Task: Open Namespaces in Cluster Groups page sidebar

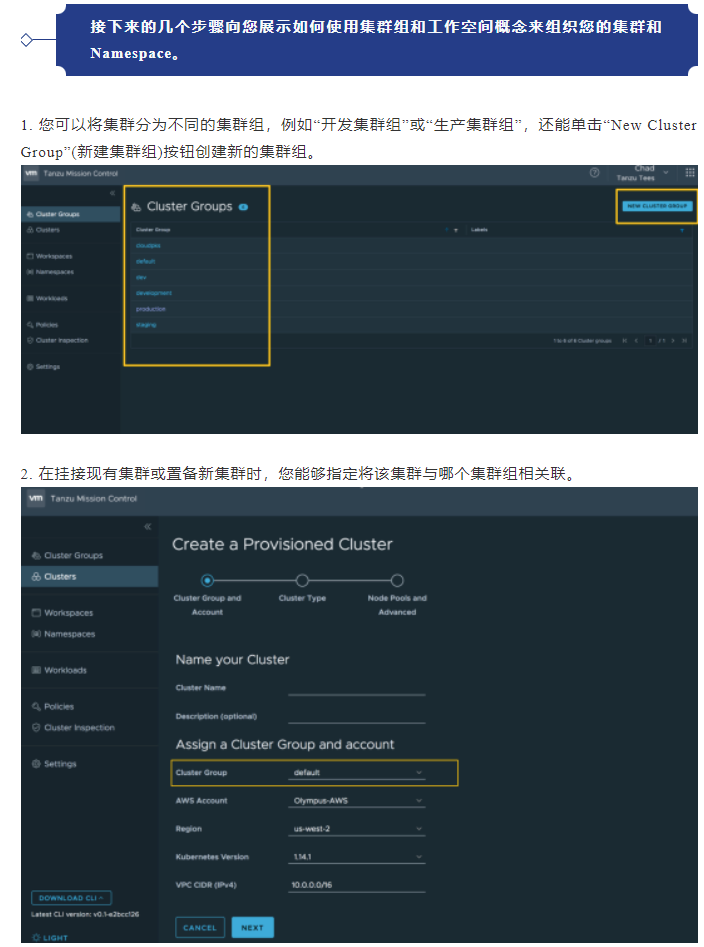Action: coord(50,272)
